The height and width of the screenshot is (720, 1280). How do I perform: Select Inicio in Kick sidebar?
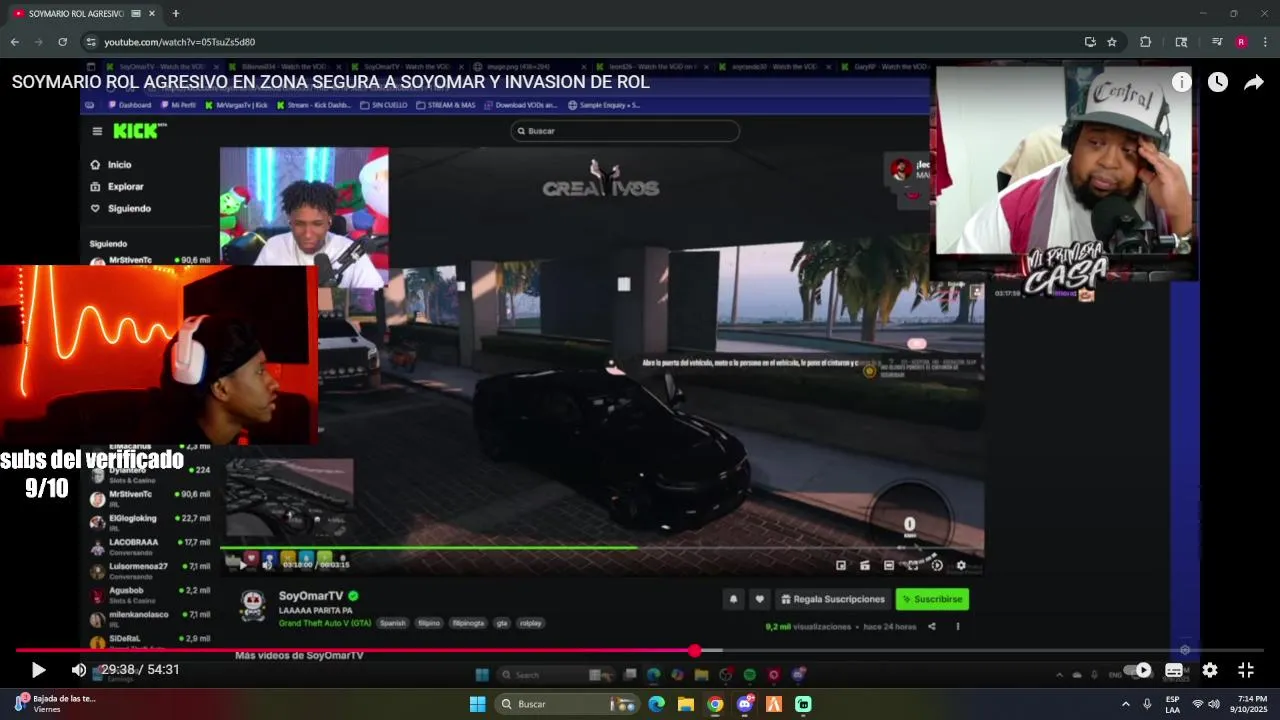click(111, 165)
